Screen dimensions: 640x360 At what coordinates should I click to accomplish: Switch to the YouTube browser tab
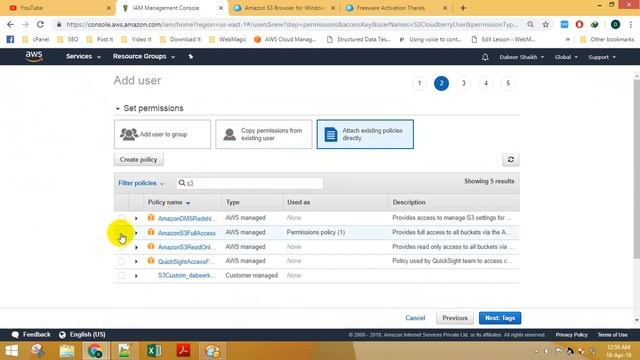(x=58, y=8)
